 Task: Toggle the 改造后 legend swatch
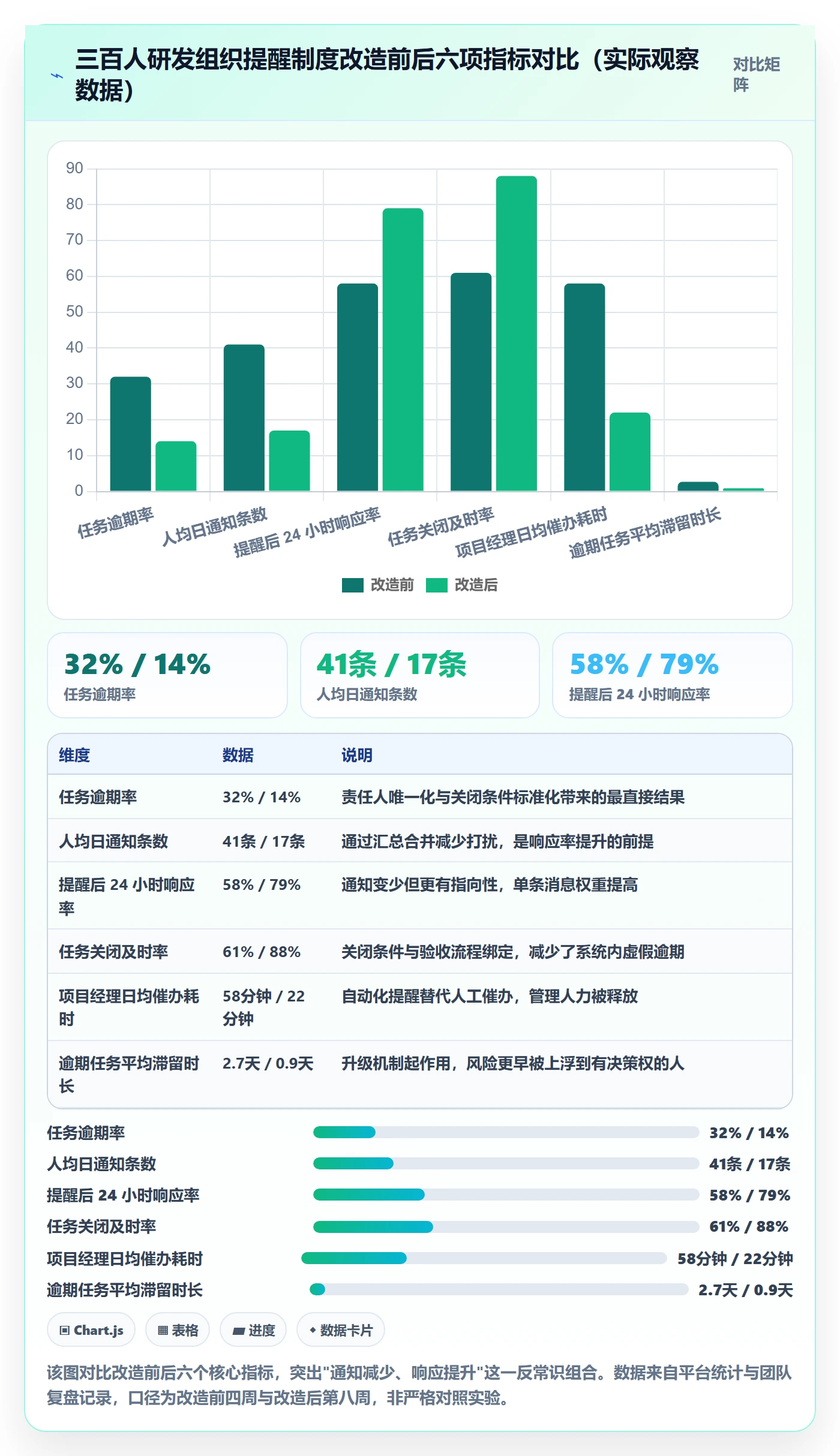(x=437, y=585)
